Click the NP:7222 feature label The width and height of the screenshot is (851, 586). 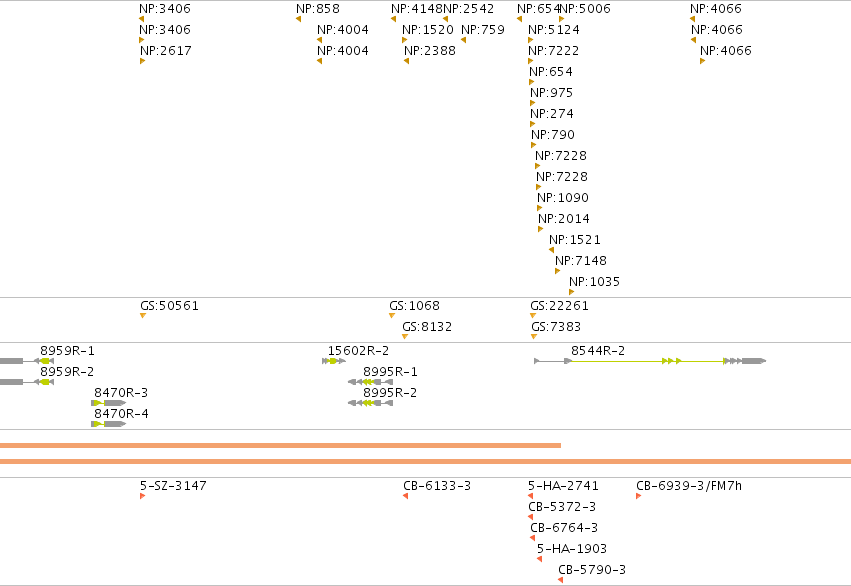point(554,50)
